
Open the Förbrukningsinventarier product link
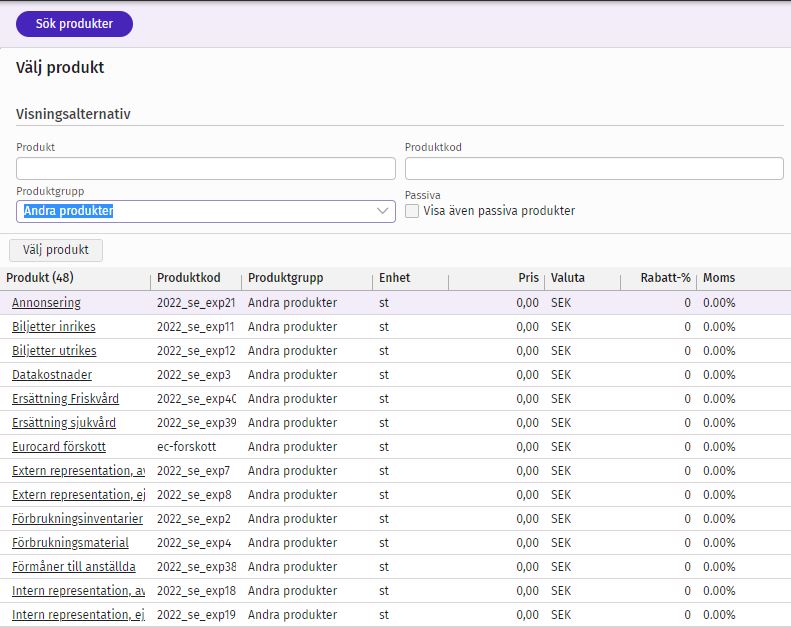tap(78, 519)
